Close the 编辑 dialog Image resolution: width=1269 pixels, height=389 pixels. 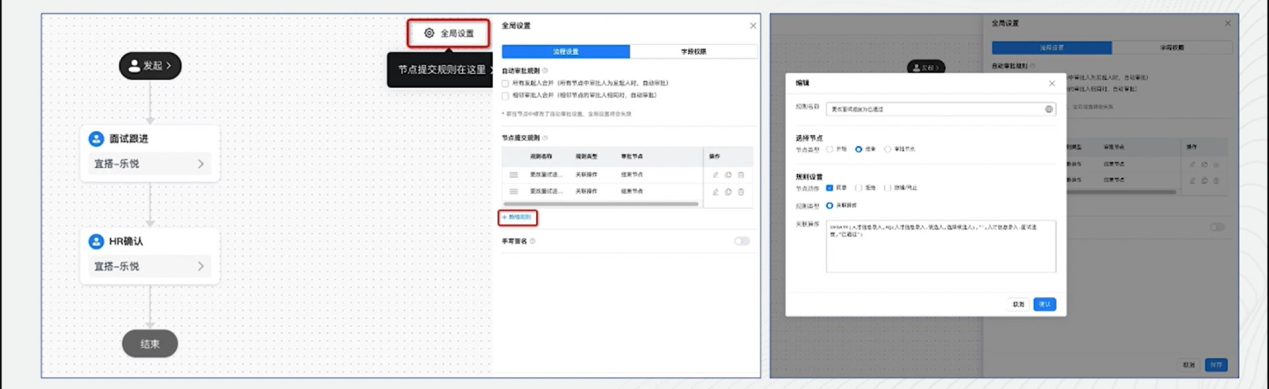point(1051,84)
